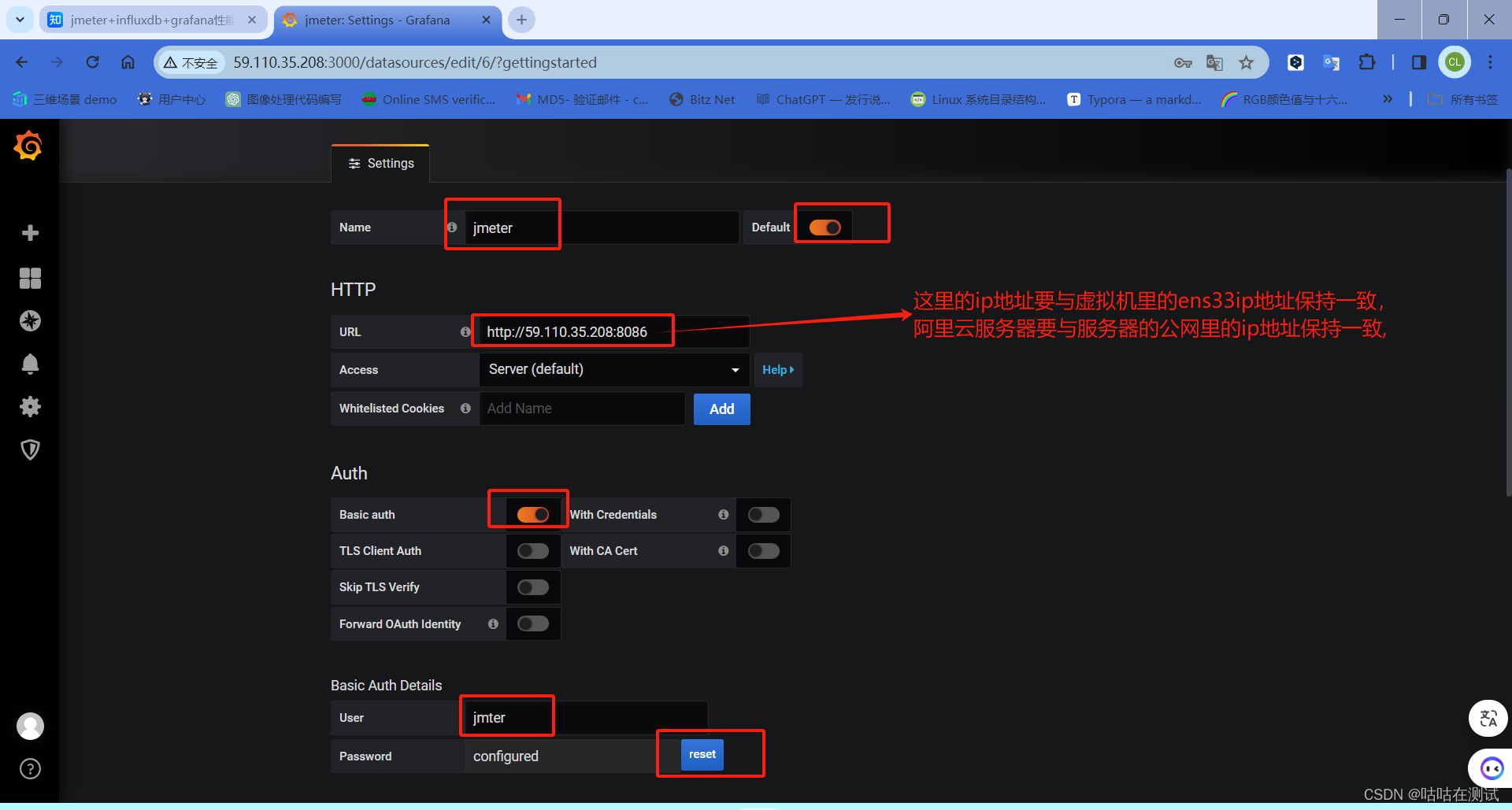Screen dimensions: 1512x810
Task: Open the Linux bookmark in bookmarks bar
Action: (x=978, y=99)
